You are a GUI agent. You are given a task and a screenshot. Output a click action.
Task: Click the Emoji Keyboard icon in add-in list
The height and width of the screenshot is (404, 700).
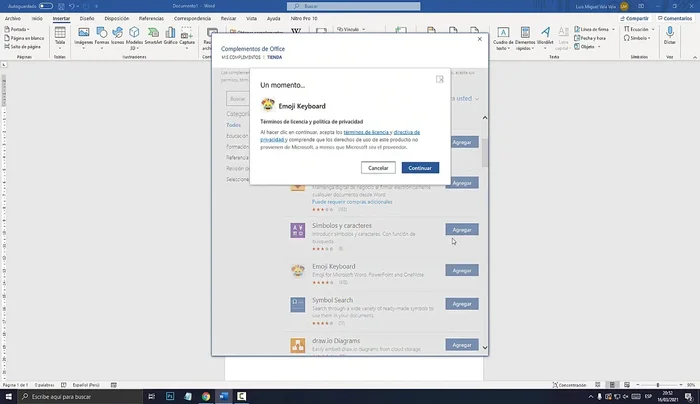pos(298,270)
